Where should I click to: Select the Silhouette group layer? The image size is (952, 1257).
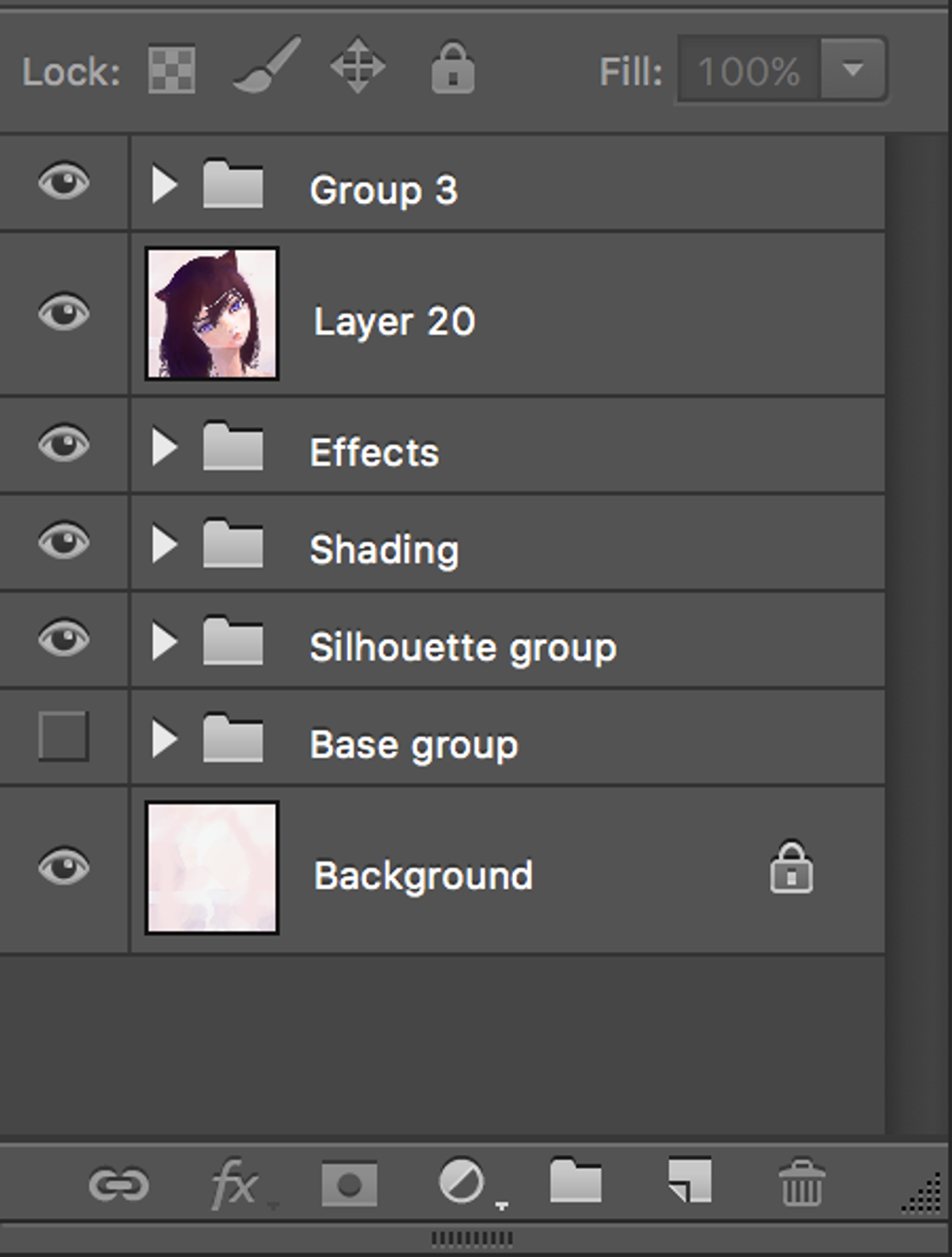[x=462, y=647]
